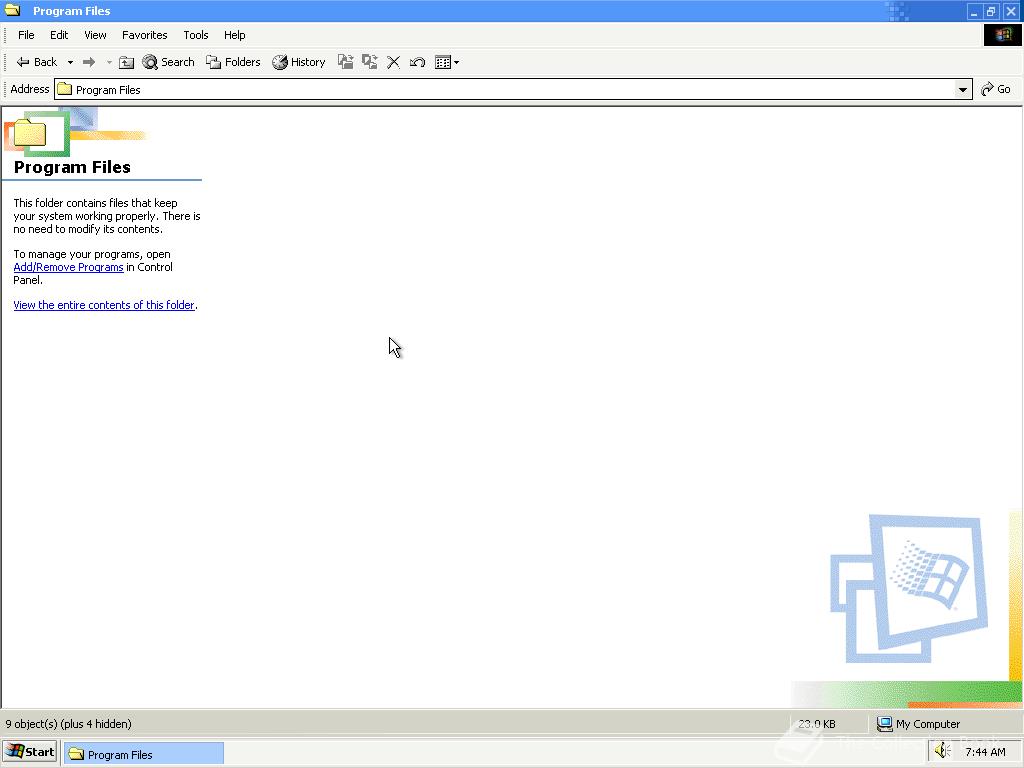This screenshot has width=1024, height=768.
Task: Click into the Address bar field
Action: 513,89
